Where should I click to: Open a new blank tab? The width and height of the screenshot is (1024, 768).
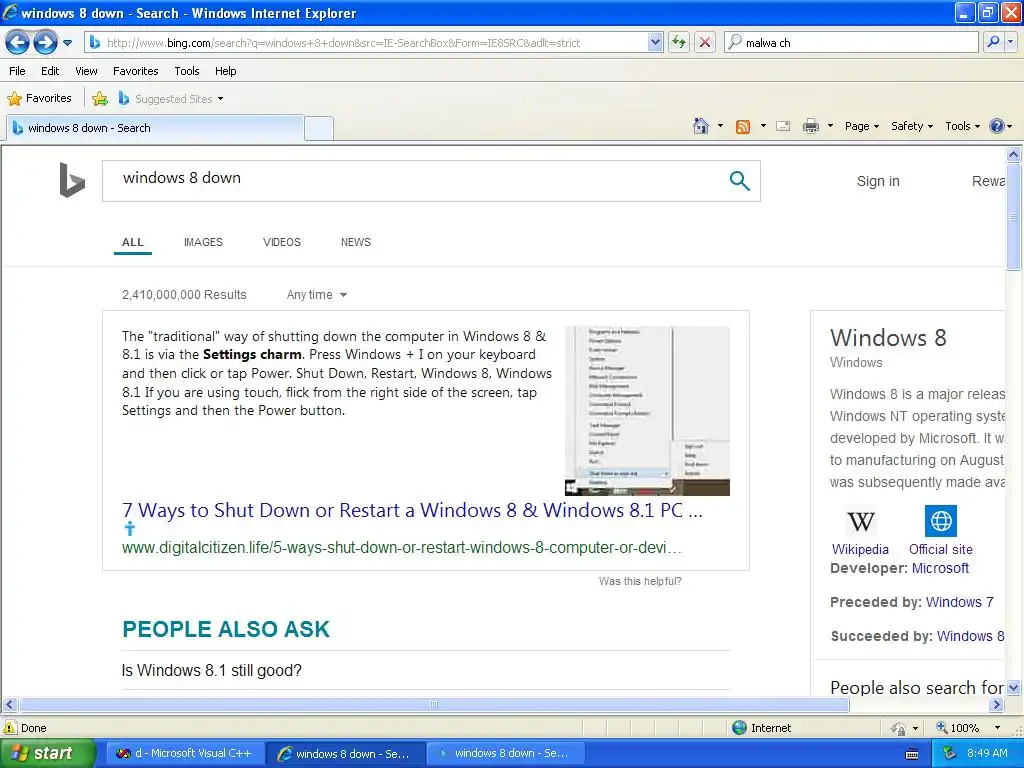(x=319, y=128)
